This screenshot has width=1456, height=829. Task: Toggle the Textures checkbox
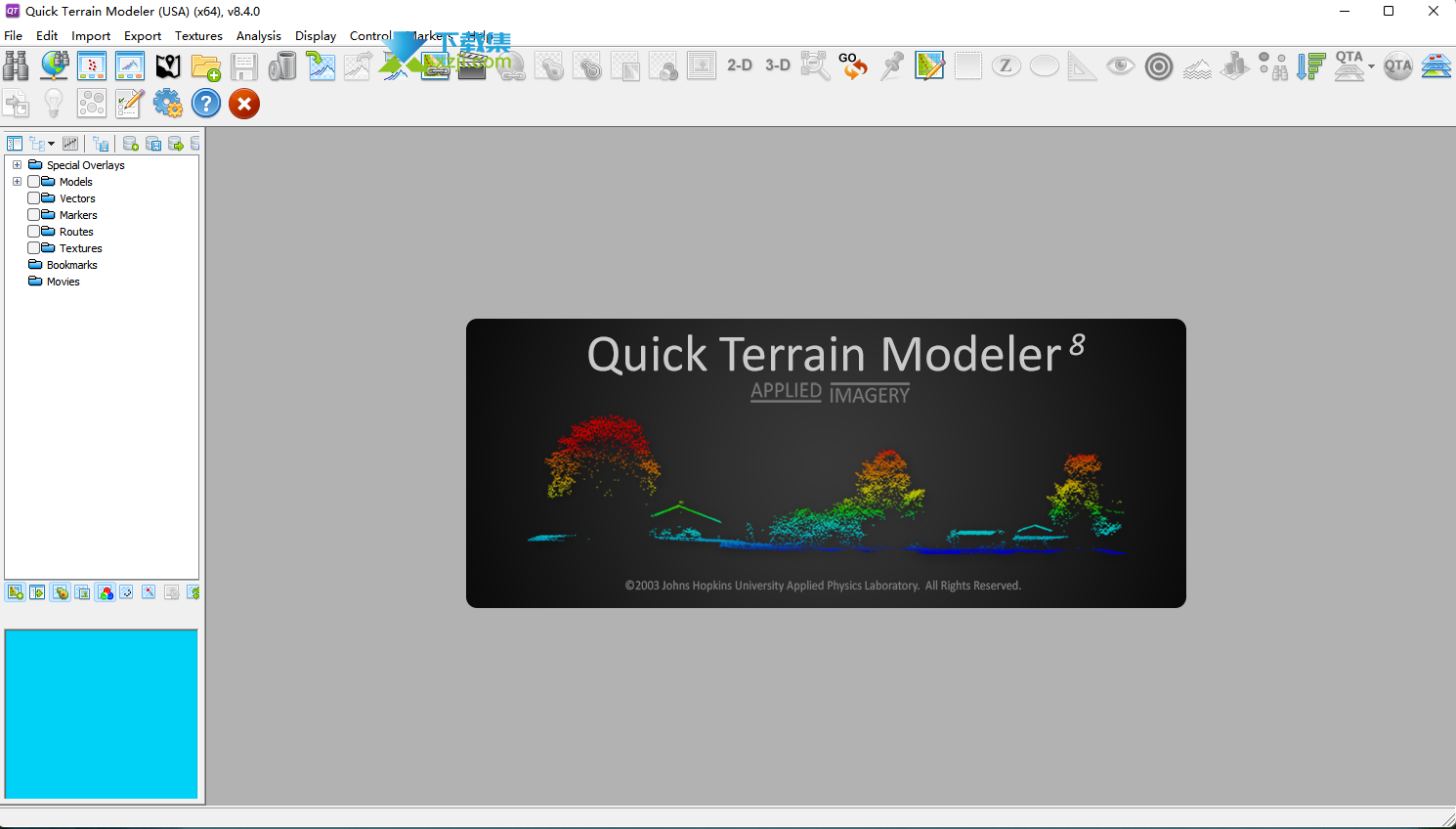click(x=34, y=248)
